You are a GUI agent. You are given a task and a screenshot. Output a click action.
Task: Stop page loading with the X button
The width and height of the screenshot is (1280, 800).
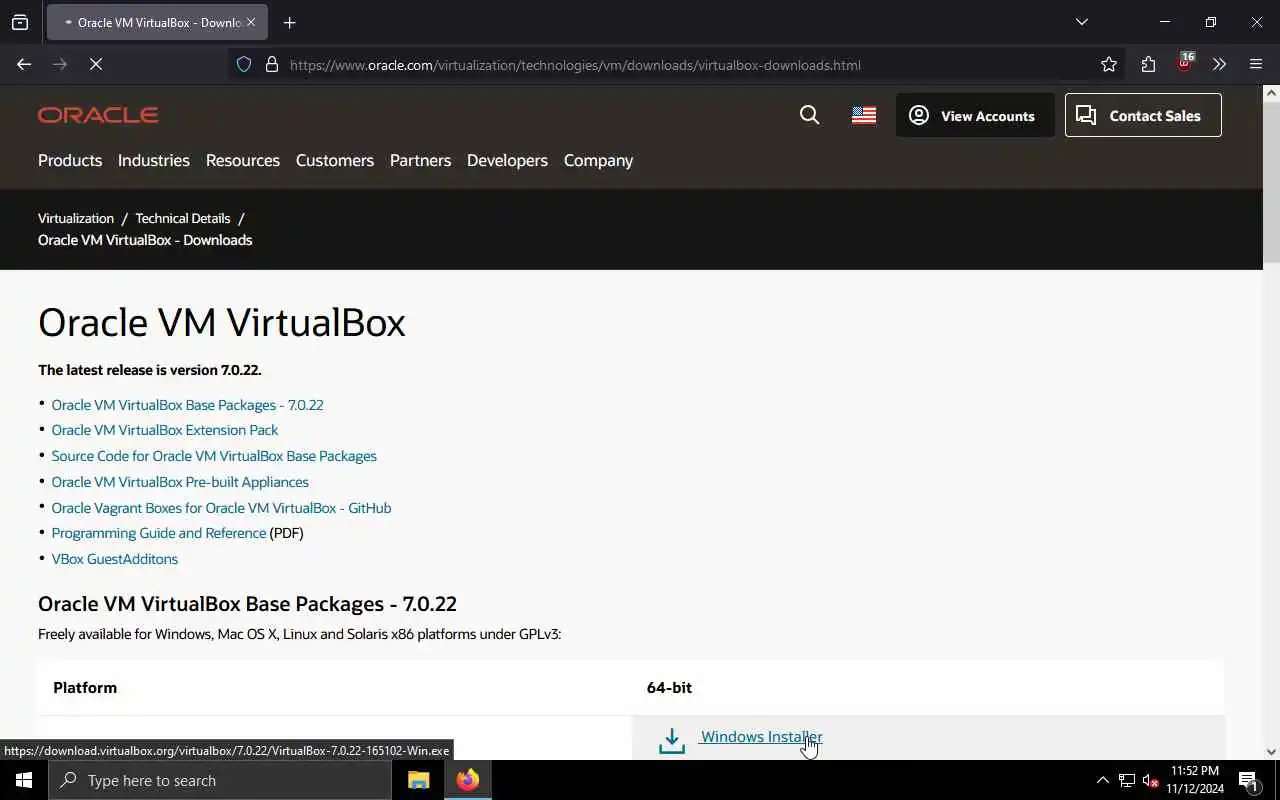coord(96,64)
